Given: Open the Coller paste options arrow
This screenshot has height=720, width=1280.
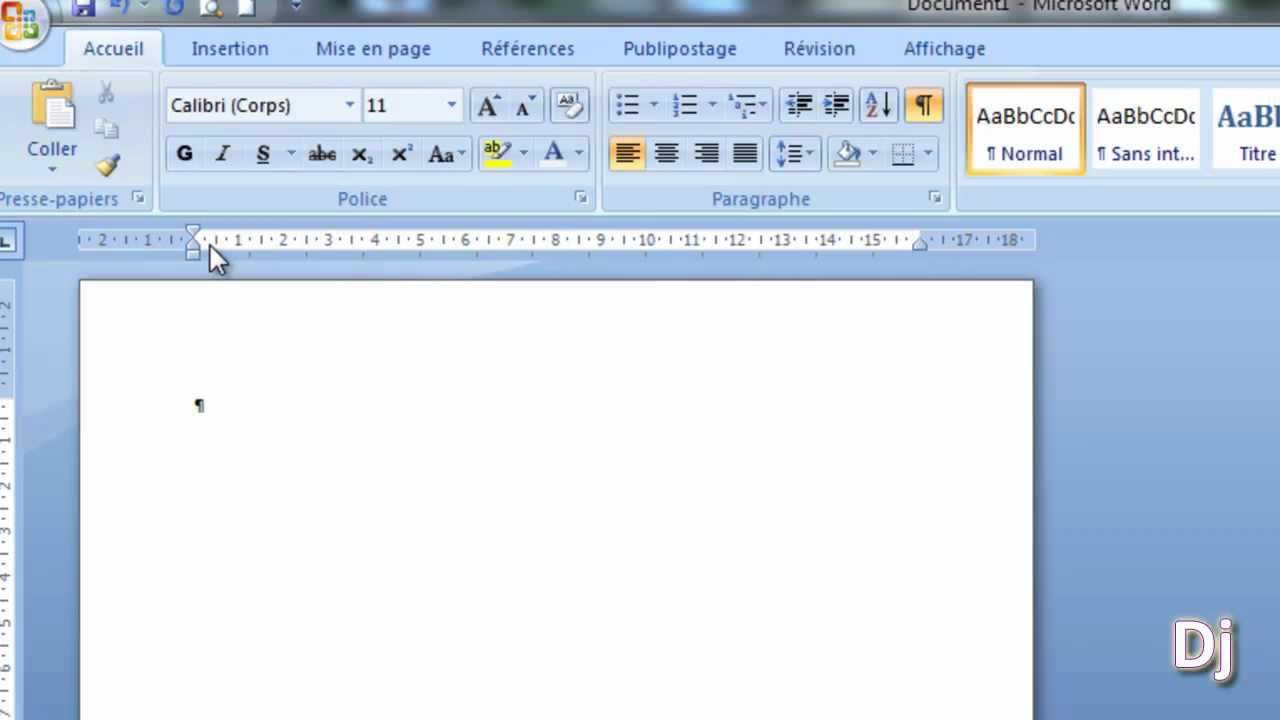Looking at the screenshot, I should click(52, 169).
